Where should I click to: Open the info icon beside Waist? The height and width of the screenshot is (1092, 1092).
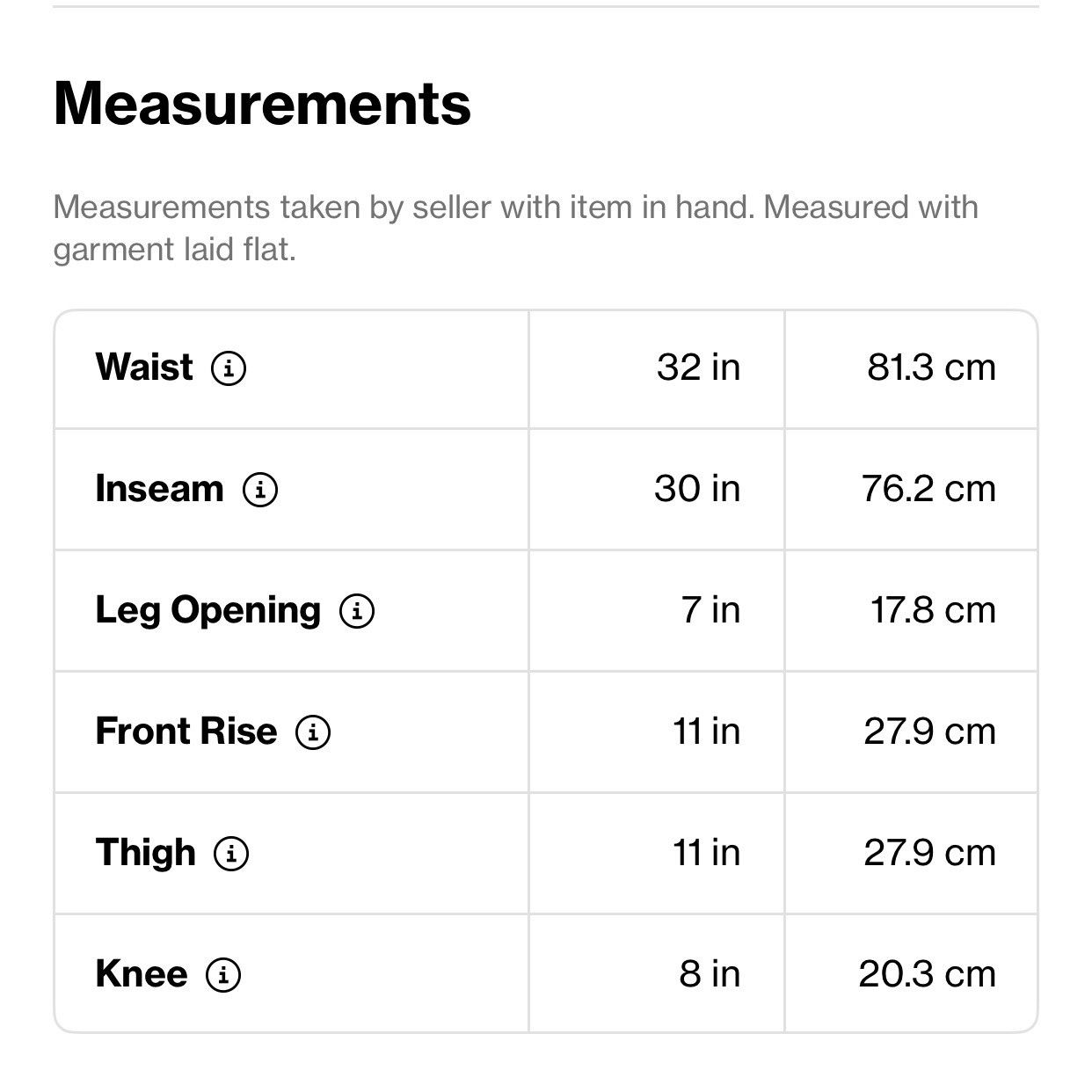(x=229, y=368)
